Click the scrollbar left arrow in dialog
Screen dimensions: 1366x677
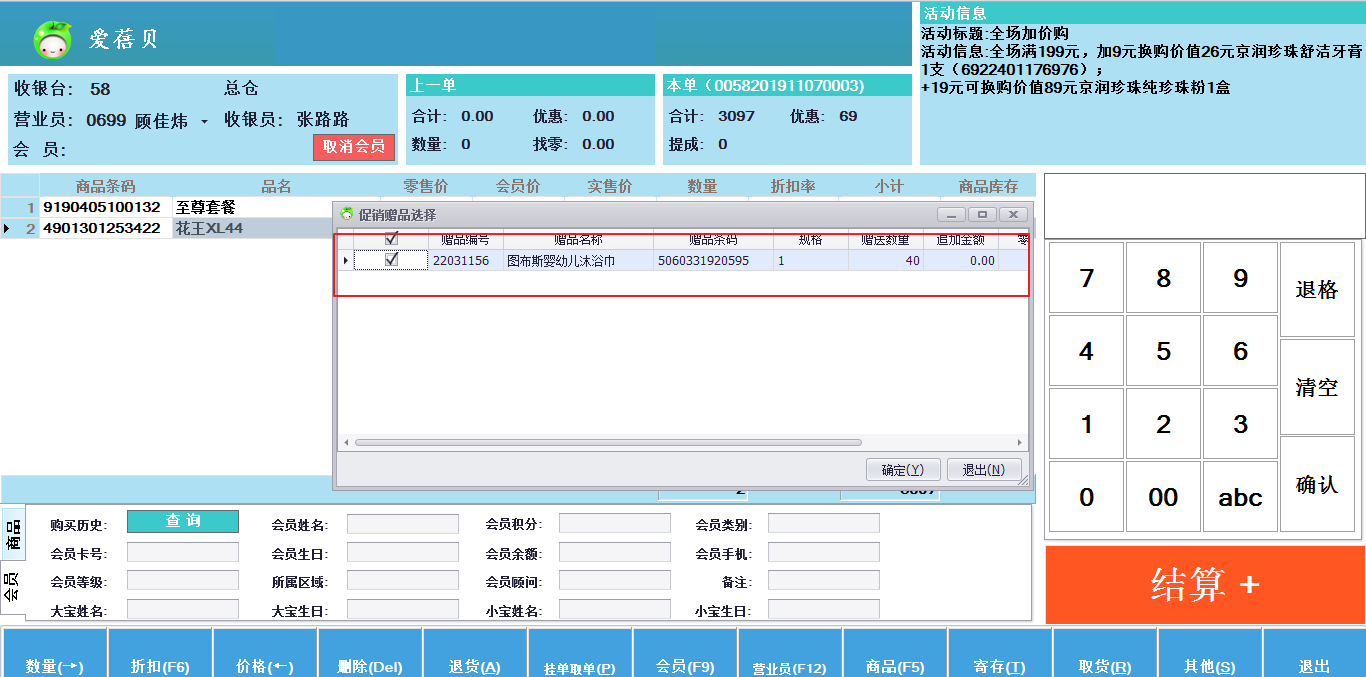[x=346, y=442]
